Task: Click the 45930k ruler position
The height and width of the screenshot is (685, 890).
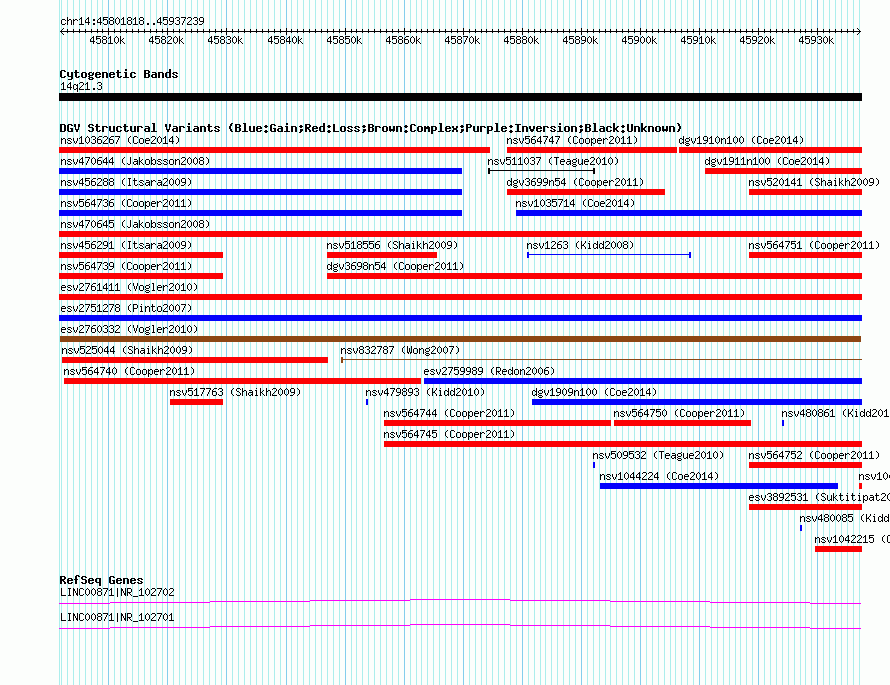Action: click(816, 40)
